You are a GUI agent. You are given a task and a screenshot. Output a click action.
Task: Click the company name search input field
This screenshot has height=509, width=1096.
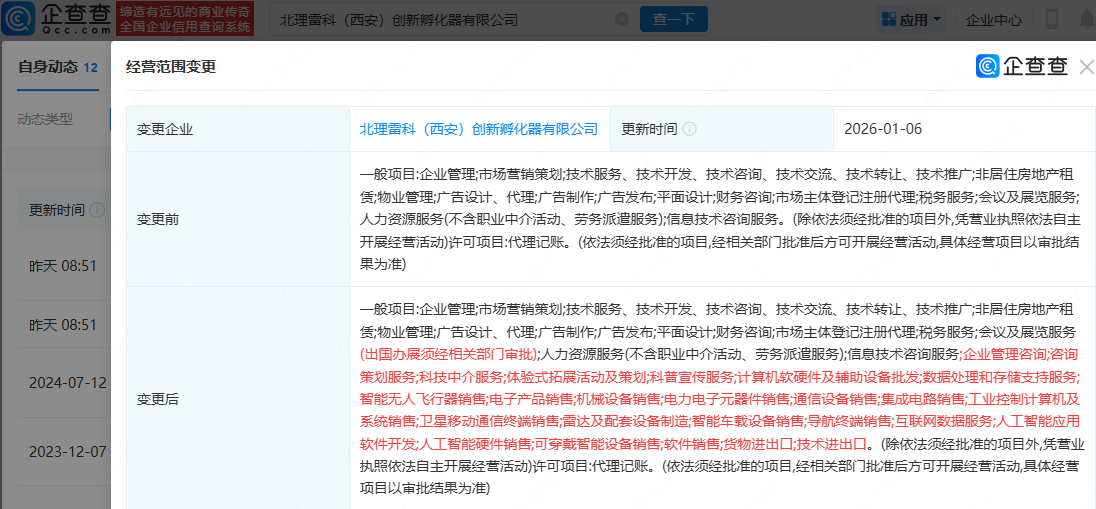point(440,19)
